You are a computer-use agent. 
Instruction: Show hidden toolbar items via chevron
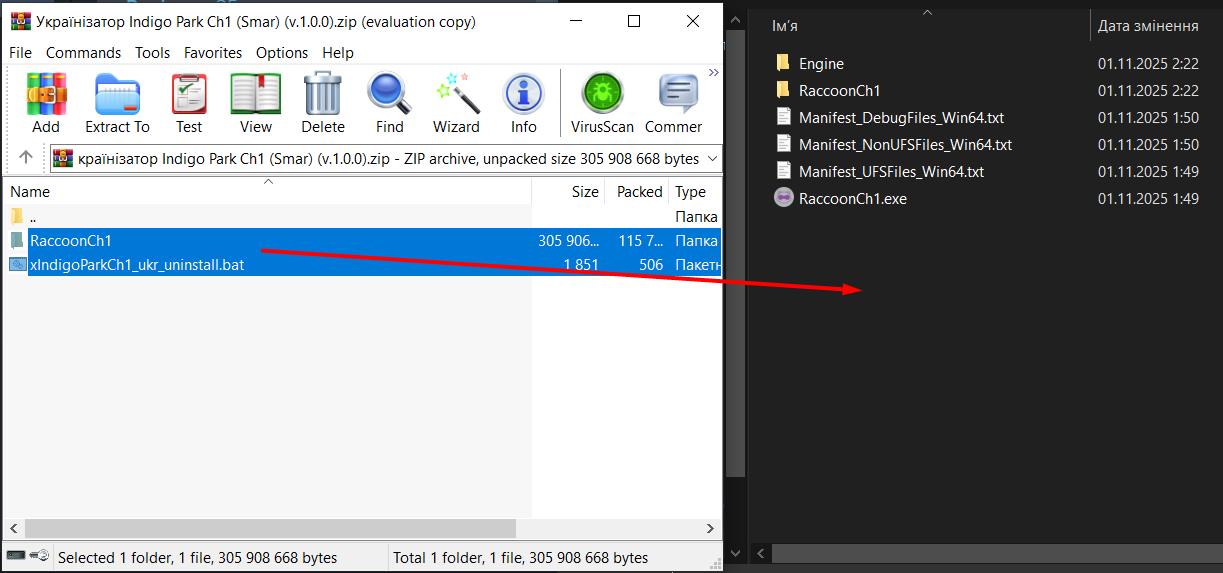[714, 72]
